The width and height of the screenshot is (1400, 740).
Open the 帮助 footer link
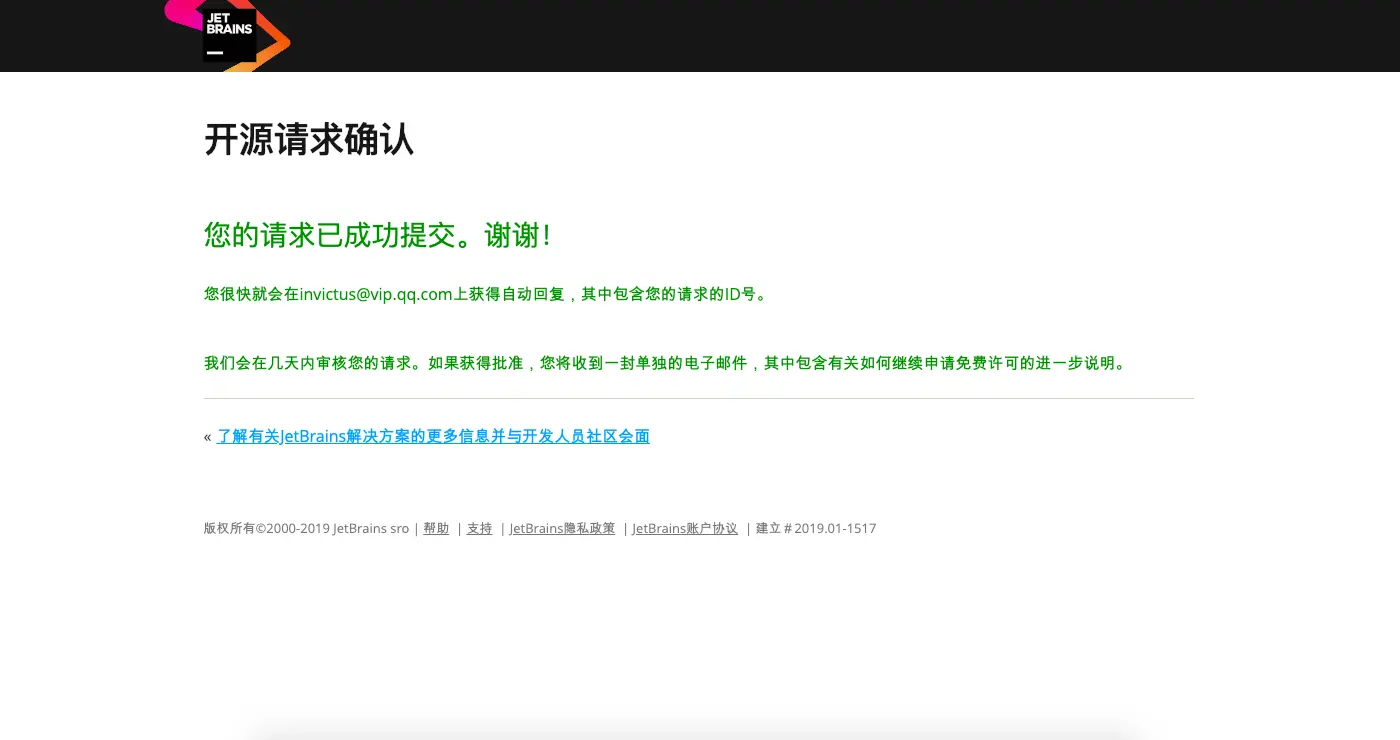click(x=436, y=528)
